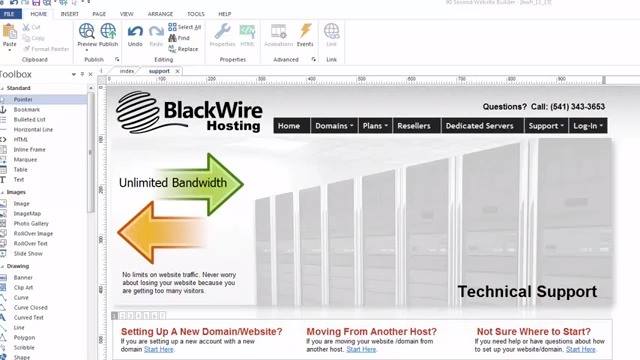The width and height of the screenshot is (640, 360).
Task: Switch to the index page tab
Action: 127,71
